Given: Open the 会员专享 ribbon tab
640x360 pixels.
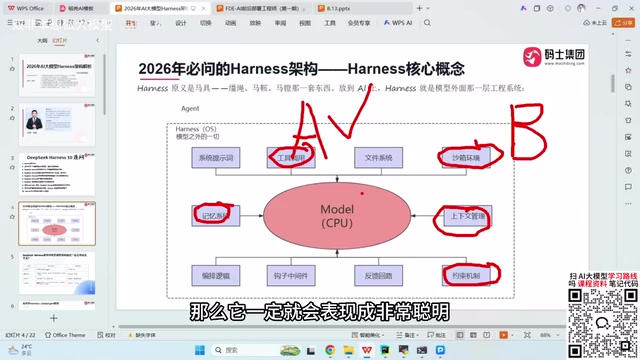Looking at the screenshot, I should [359, 23].
